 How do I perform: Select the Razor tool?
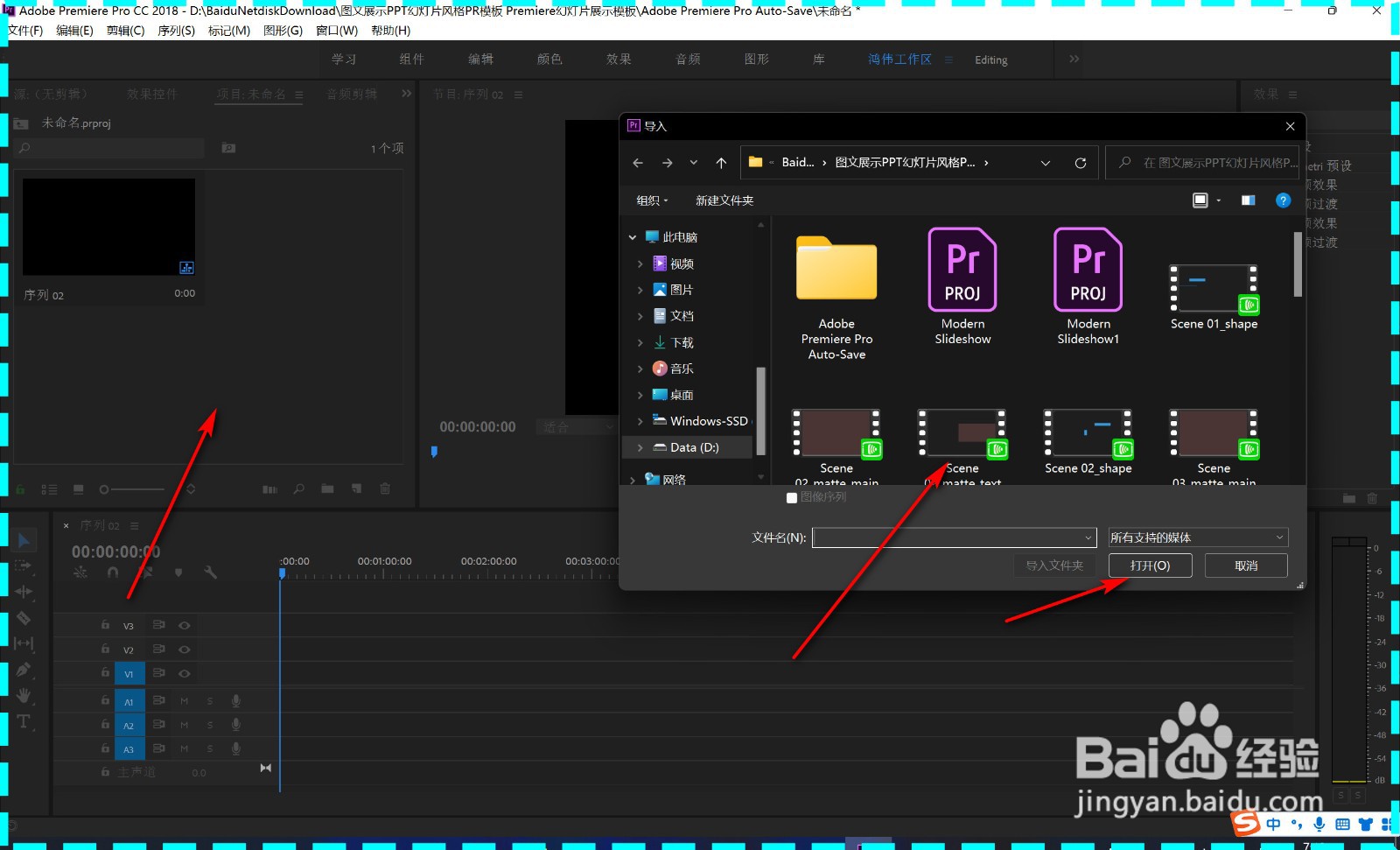click(24, 617)
